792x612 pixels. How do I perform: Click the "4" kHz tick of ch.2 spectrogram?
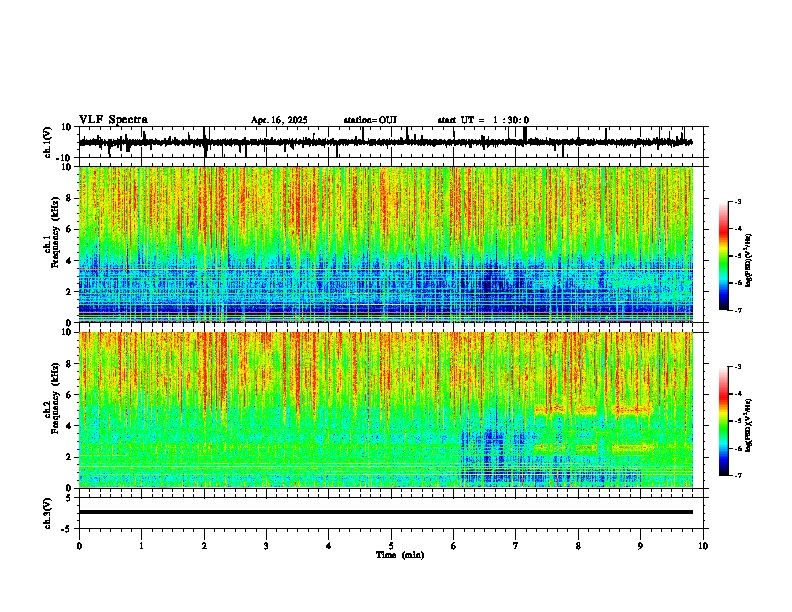coord(69,426)
